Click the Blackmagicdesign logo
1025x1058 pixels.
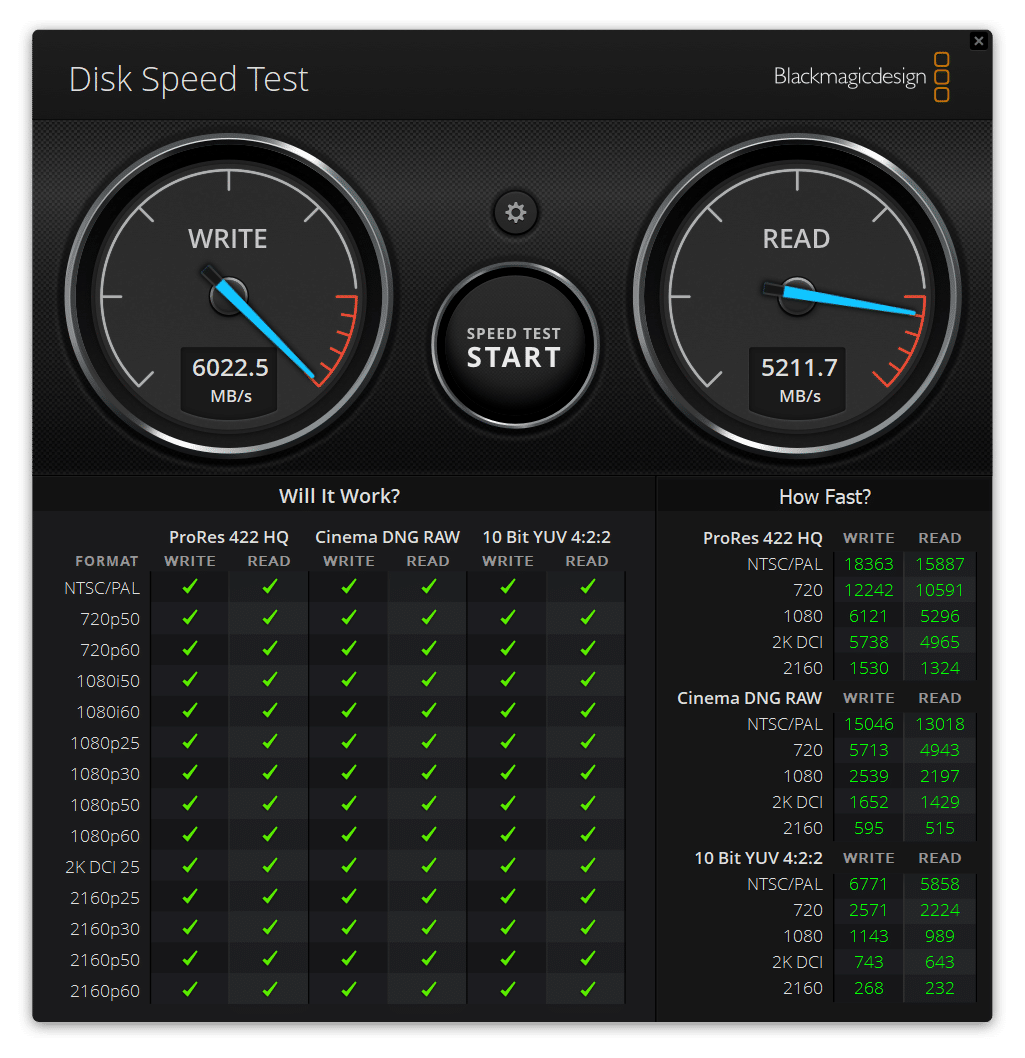[x=862, y=77]
